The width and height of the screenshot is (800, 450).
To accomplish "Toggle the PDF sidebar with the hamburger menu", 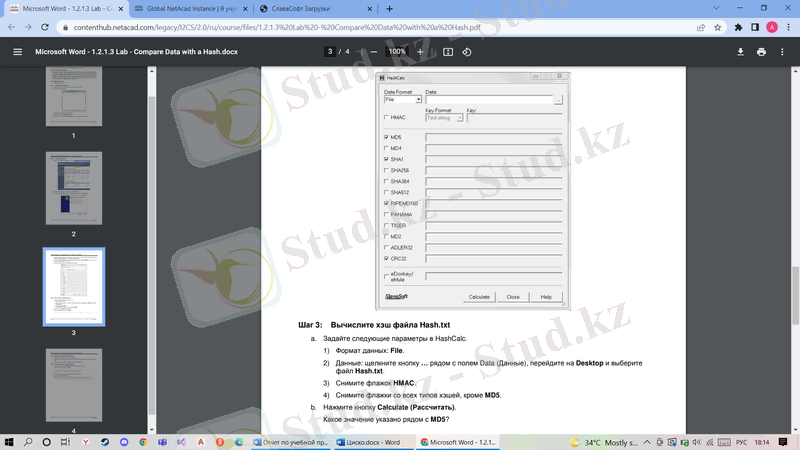I will click(x=17, y=51).
